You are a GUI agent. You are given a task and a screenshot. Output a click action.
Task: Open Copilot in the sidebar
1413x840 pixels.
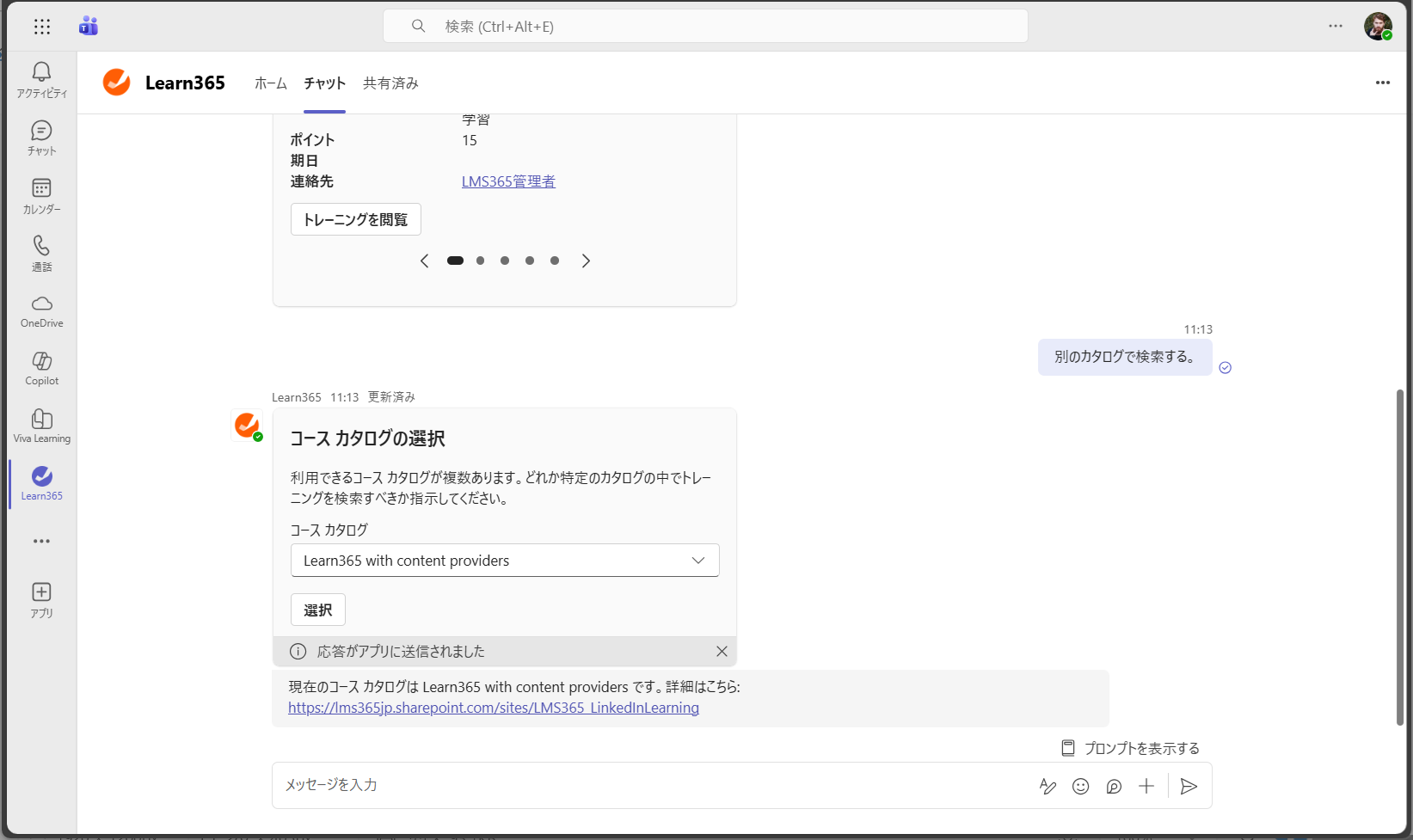tap(41, 369)
